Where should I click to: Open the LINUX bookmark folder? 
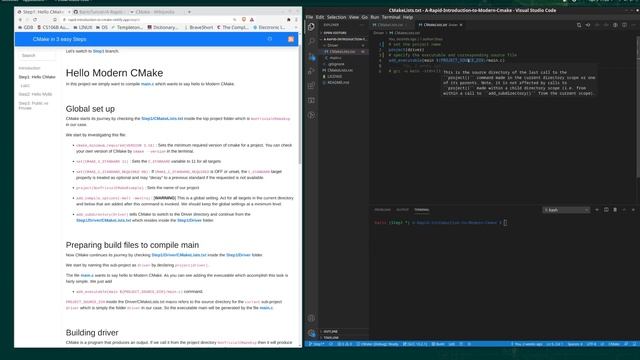click(x=83, y=27)
